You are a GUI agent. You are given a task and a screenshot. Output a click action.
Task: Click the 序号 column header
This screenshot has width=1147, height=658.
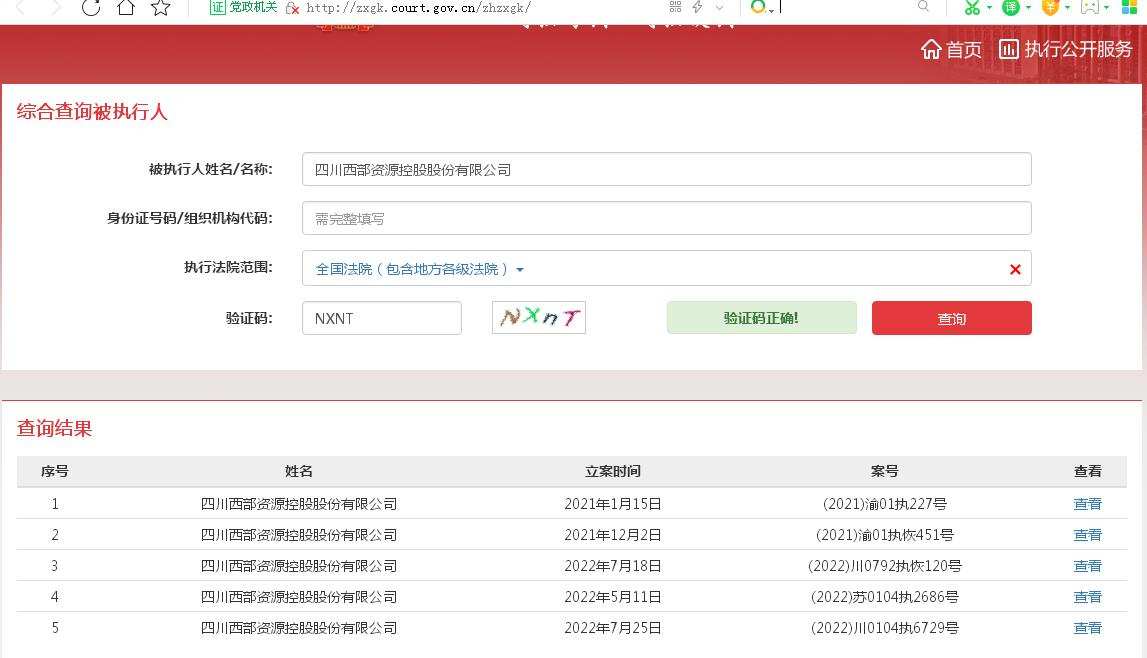(55, 472)
